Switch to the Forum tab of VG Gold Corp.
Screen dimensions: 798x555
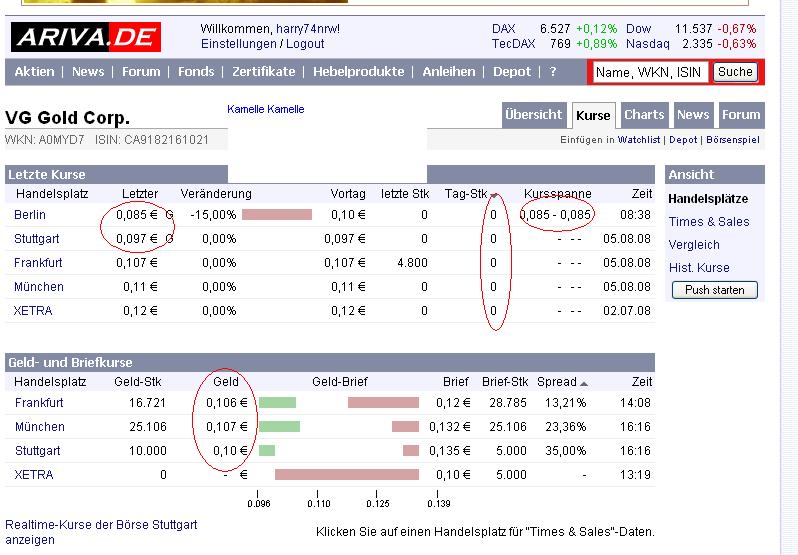(741, 114)
